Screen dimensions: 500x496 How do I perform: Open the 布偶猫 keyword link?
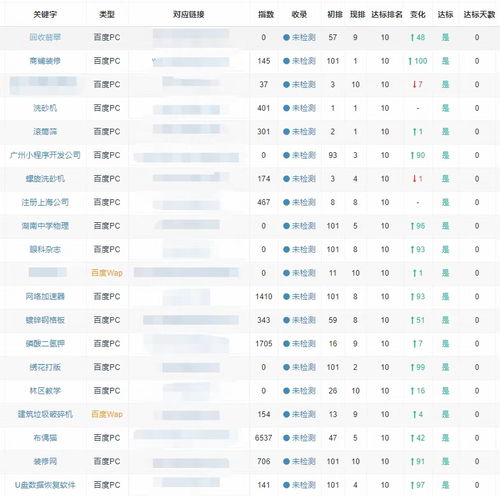tap(45, 438)
